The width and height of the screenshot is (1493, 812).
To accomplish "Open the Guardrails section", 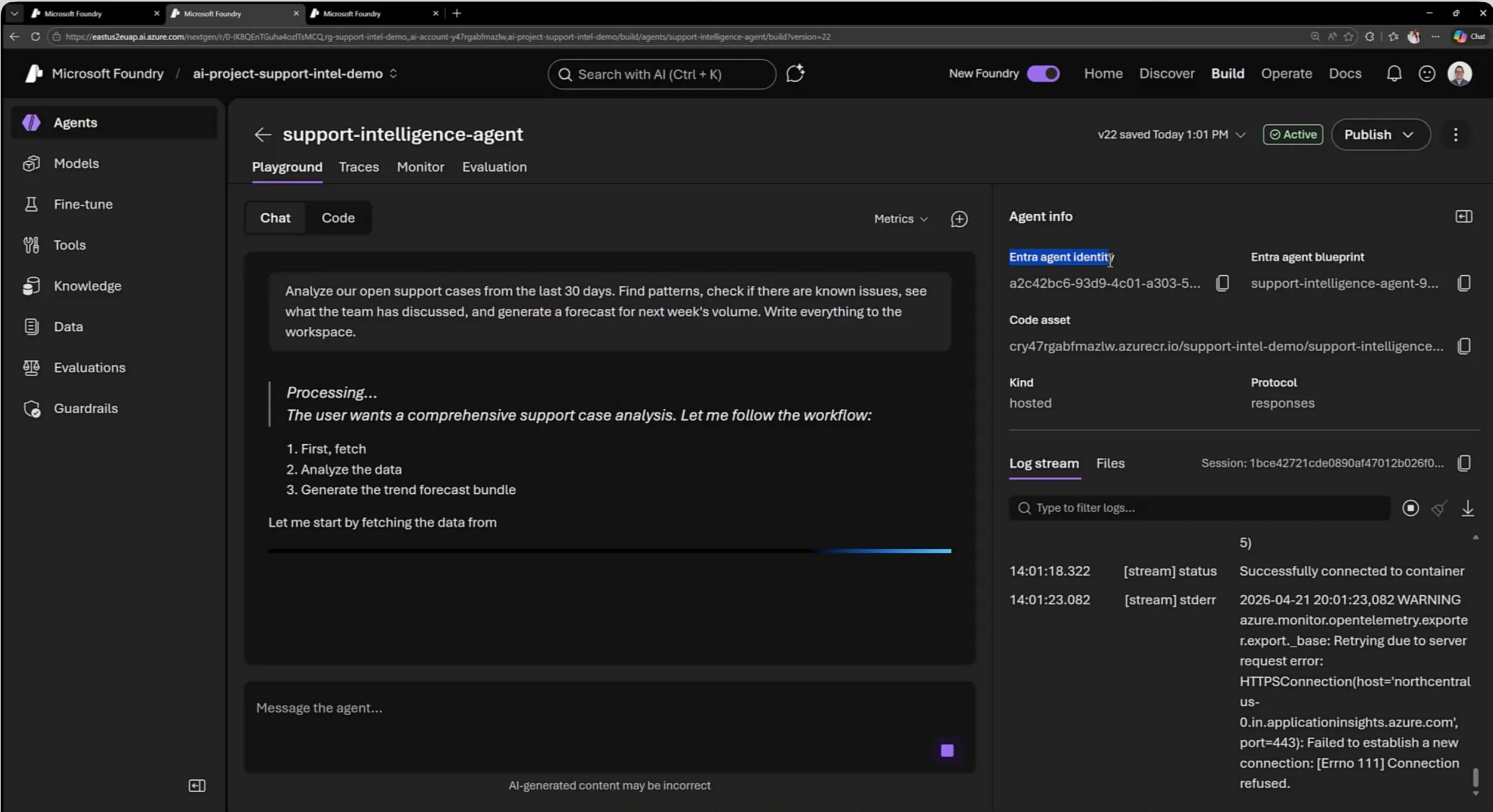I will [86, 408].
